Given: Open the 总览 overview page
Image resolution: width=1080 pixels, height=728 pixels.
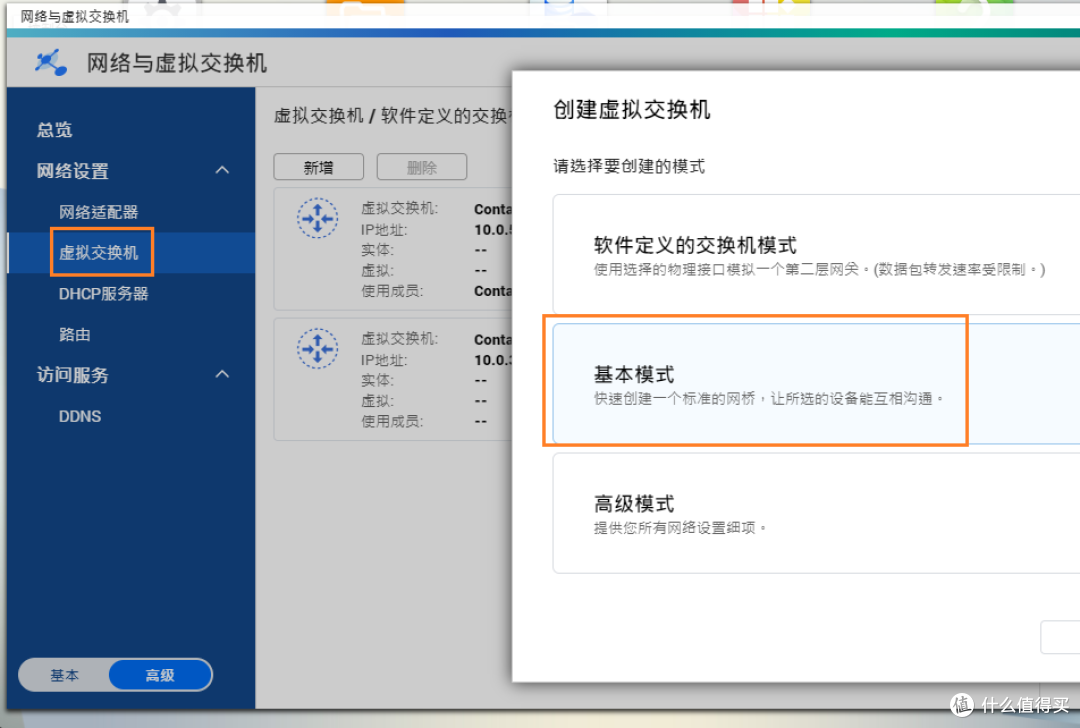Looking at the screenshot, I should coord(54,129).
